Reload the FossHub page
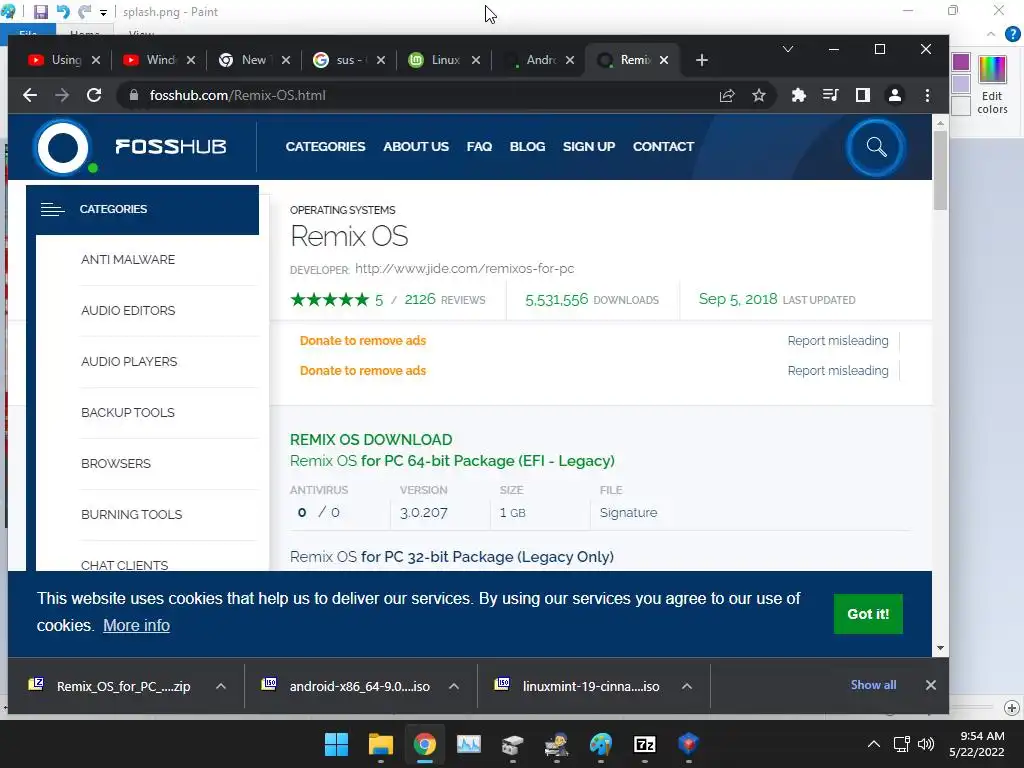Screen dimensions: 1024x768 tap(94, 95)
